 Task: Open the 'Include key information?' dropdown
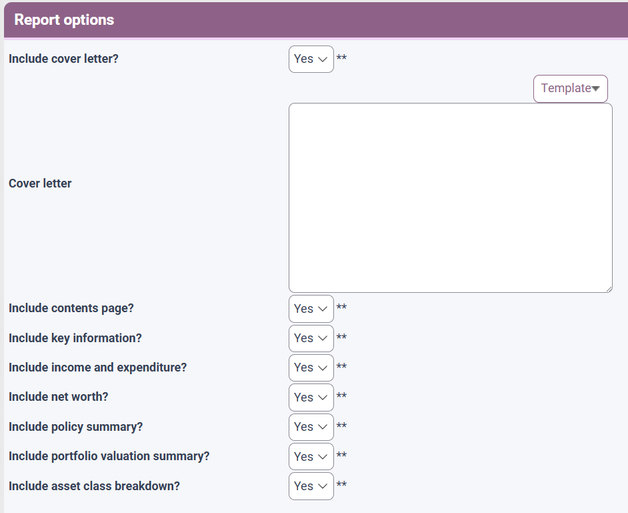coord(310,338)
